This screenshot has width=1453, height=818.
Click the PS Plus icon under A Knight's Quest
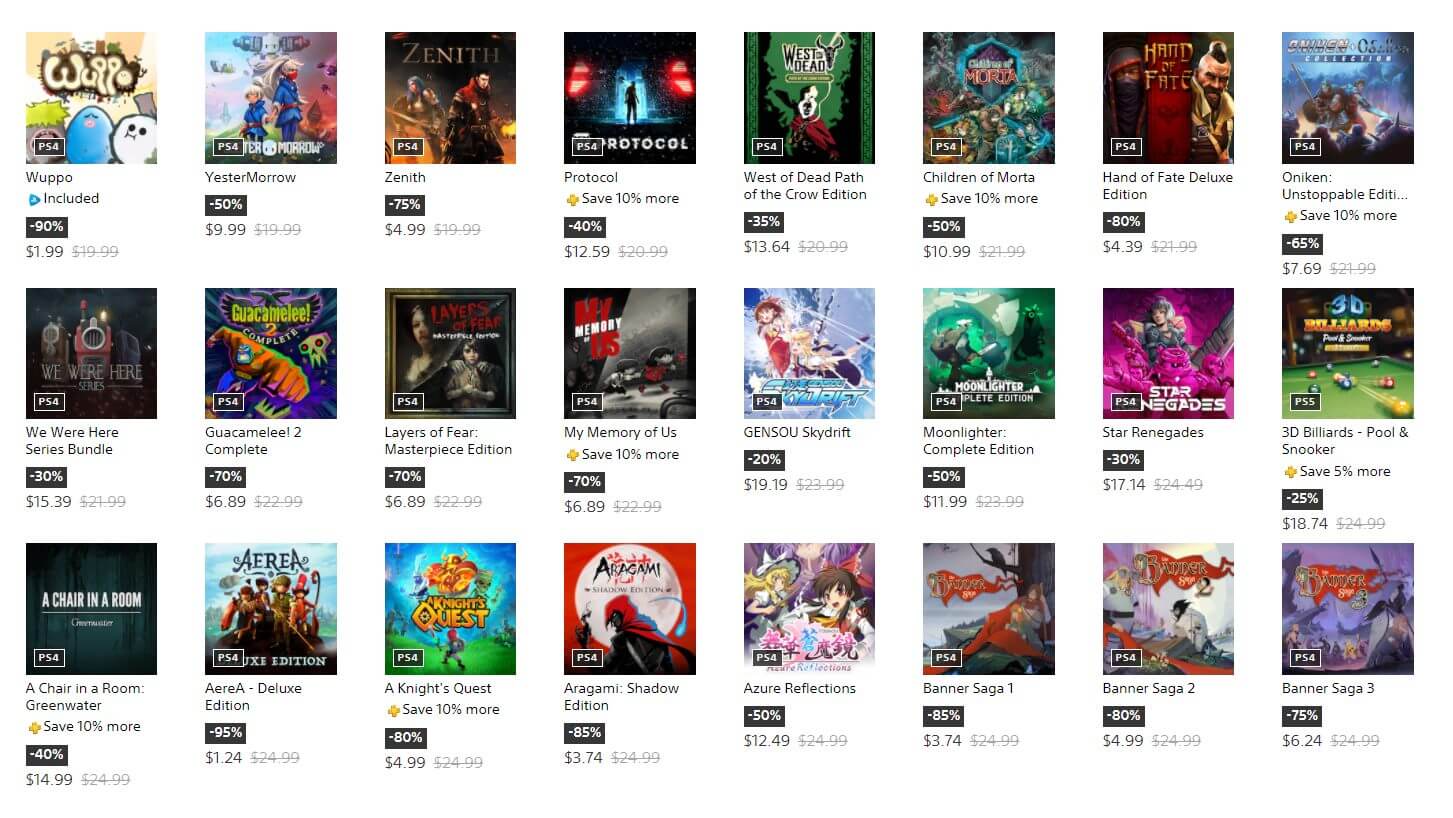[393, 710]
